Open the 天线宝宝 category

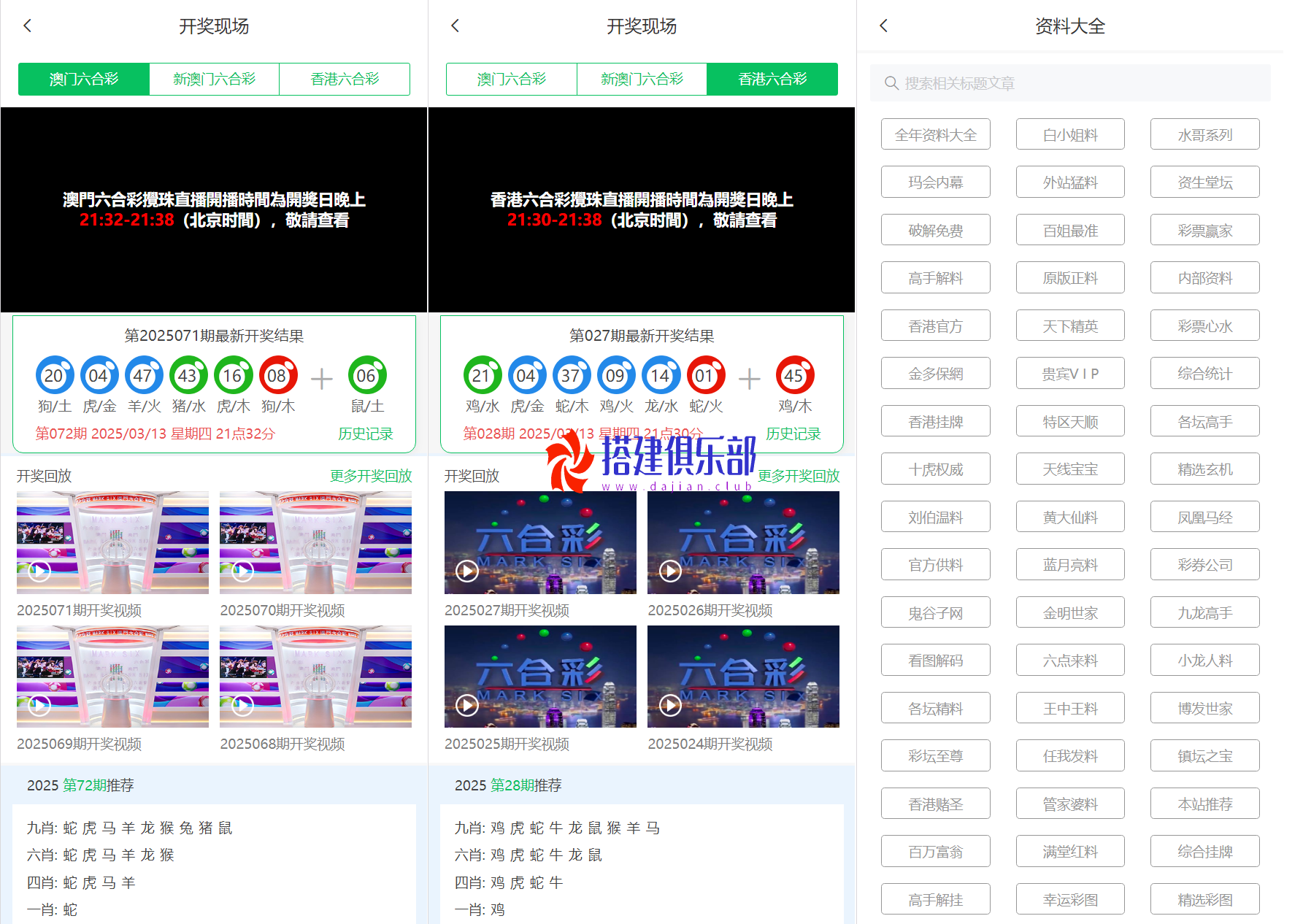[x=1070, y=469]
